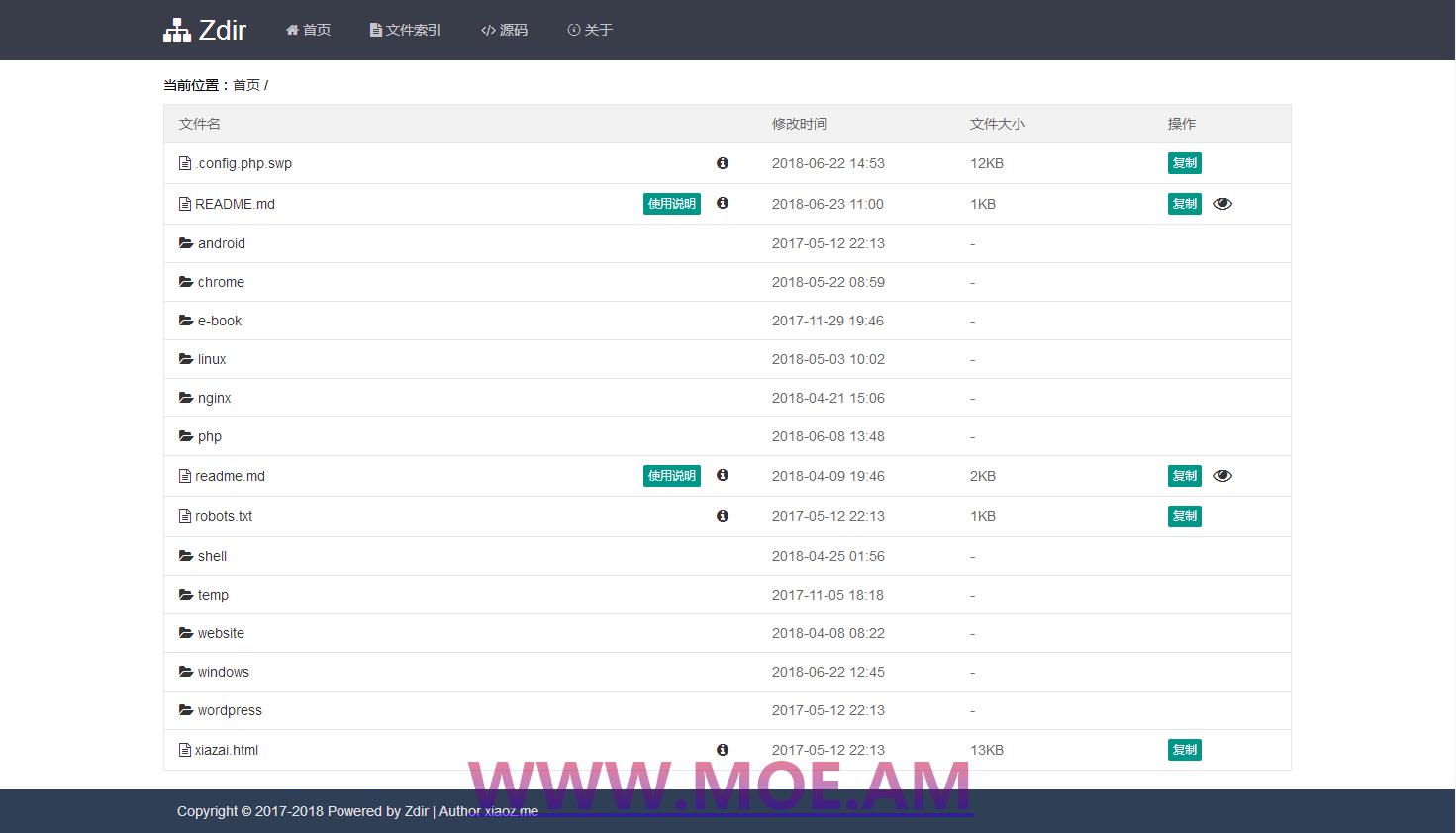
Task: Click the file icon beside xiazai.html
Action: pyautogui.click(x=185, y=750)
